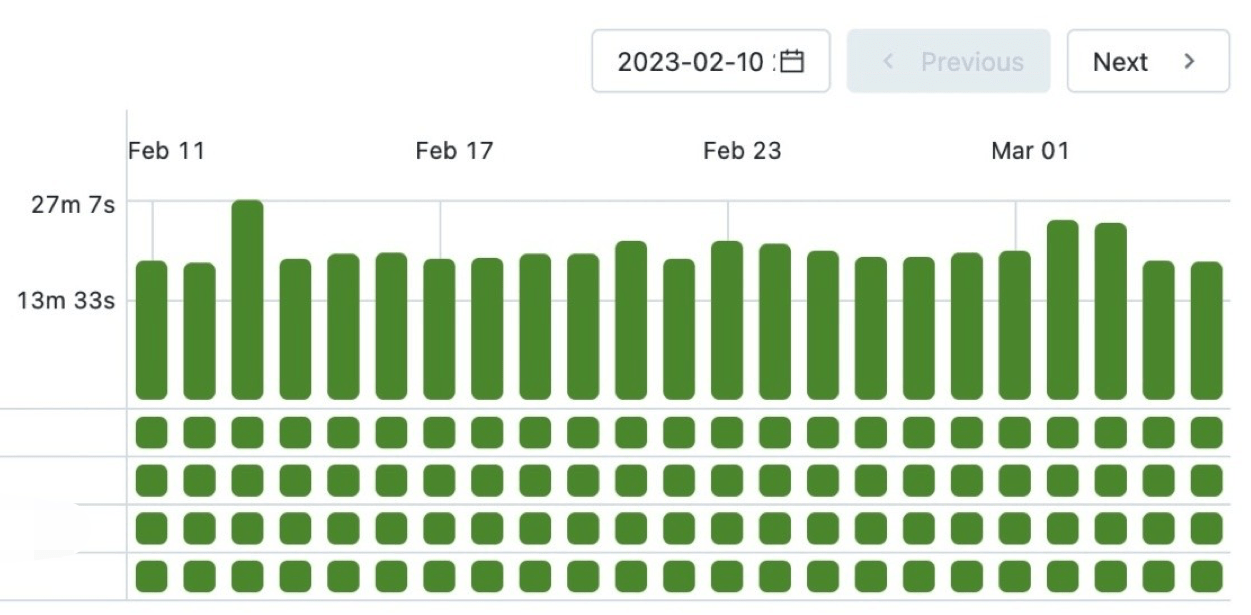Click the Next button
This screenshot has height=615, width=1251.
coord(1147,62)
